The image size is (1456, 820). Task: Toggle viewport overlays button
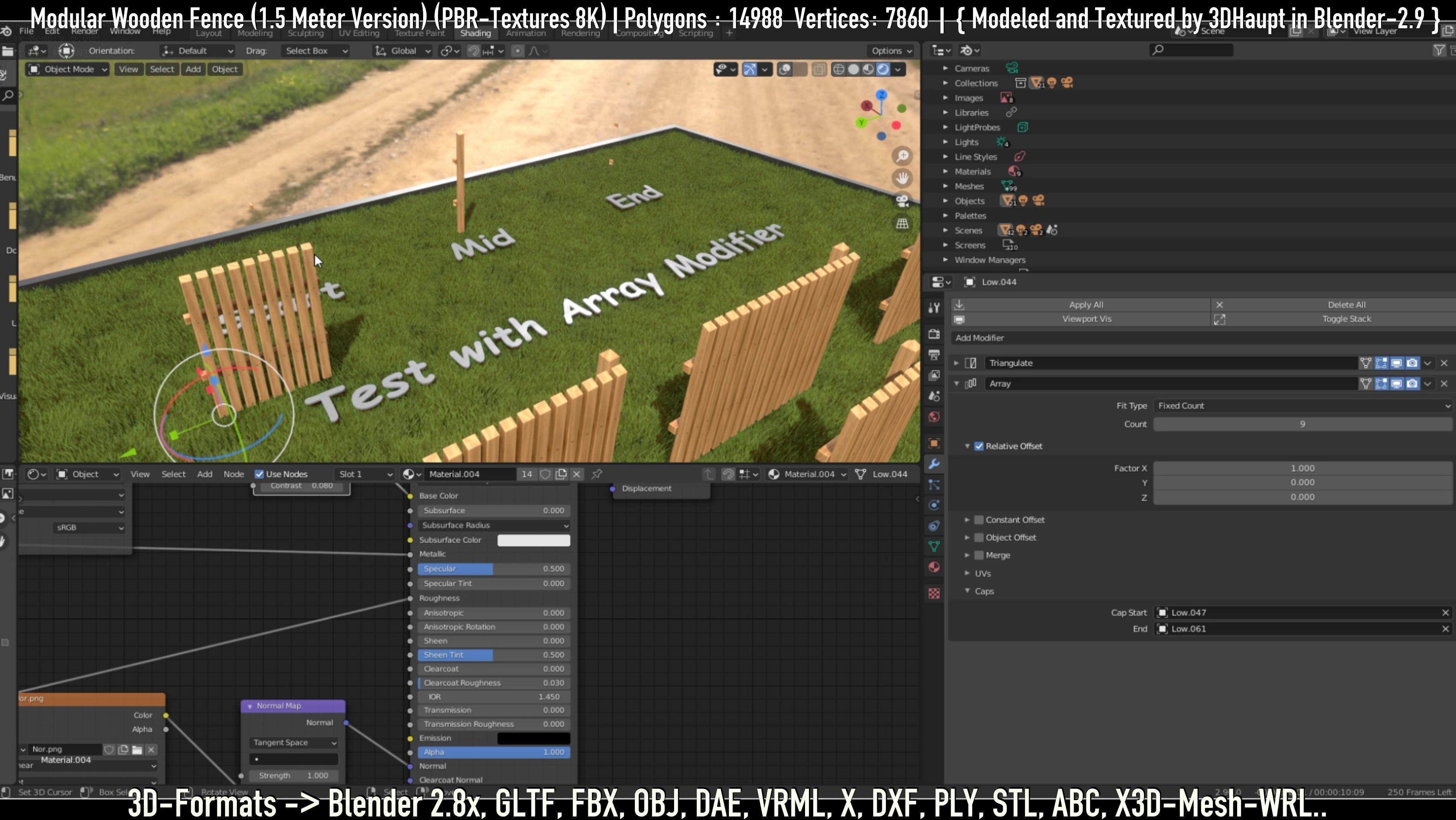pos(785,69)
